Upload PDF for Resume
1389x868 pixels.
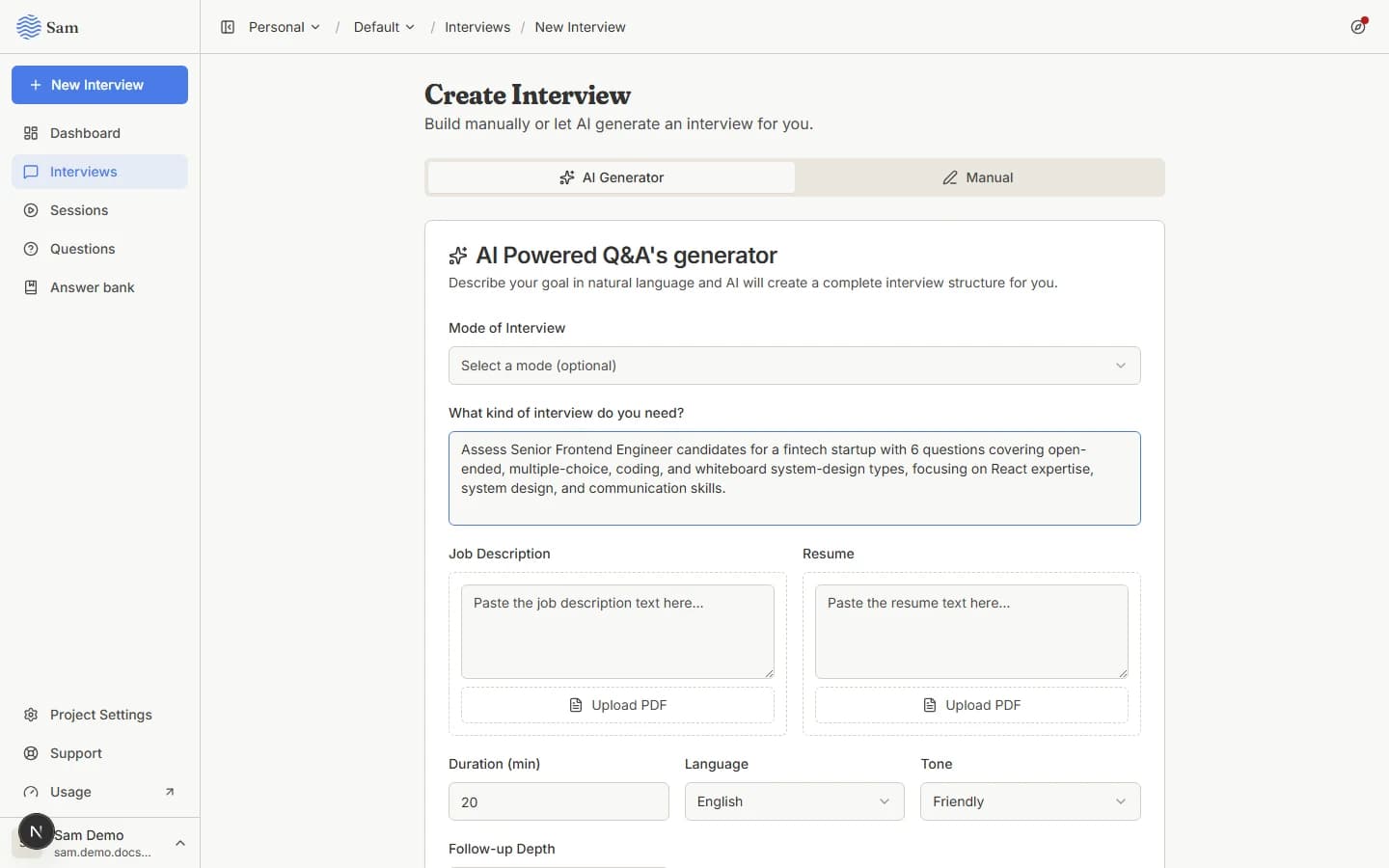point(971,705)
